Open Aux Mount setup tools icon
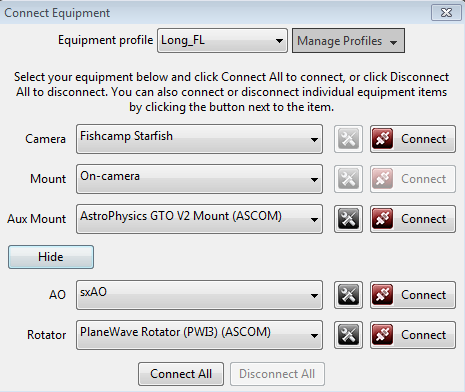465x392 pixels. [348, 219]
